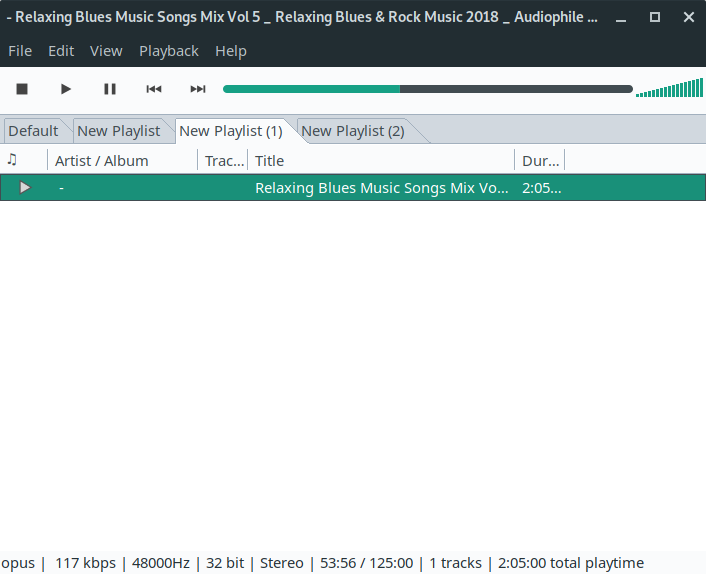Open the File menu
The width and height of the screenshot is (706, 574).
[20, 51]
